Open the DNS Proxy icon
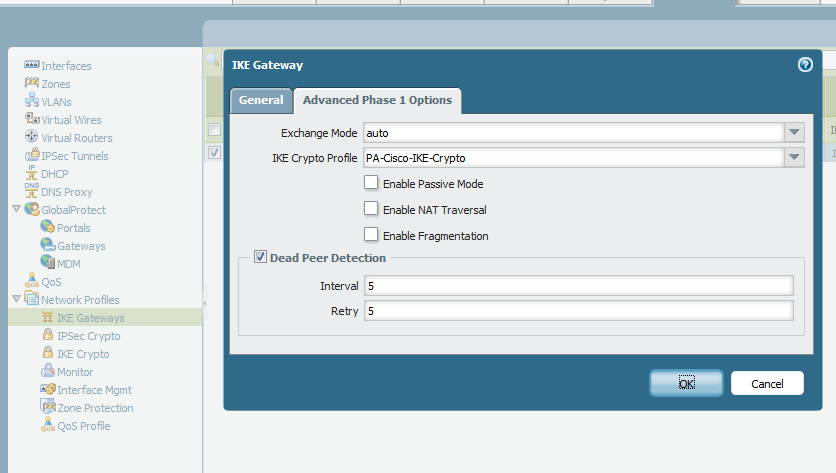Image resolution: width=836 pixels, height=473 pixels. click(x=31, y=191)
